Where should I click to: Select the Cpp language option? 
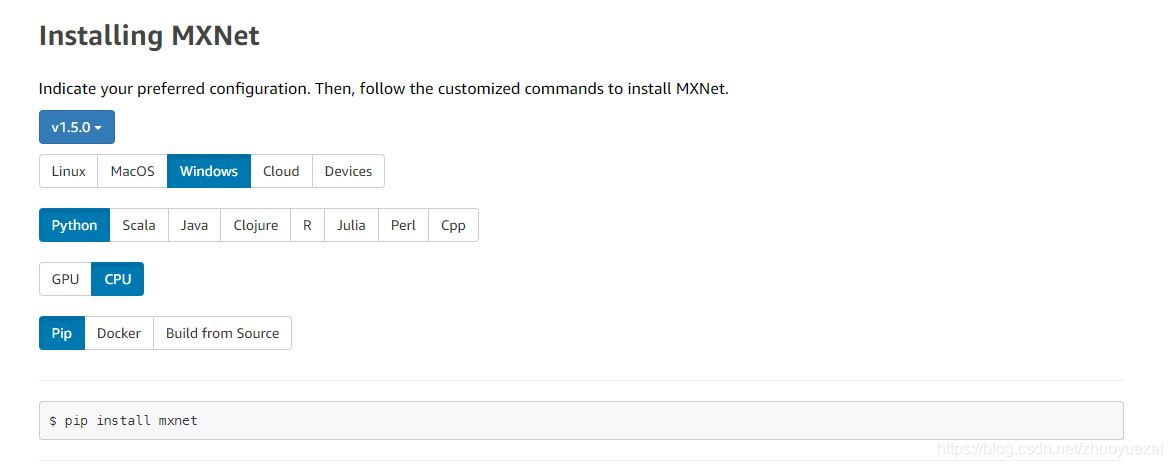[453, 225]
